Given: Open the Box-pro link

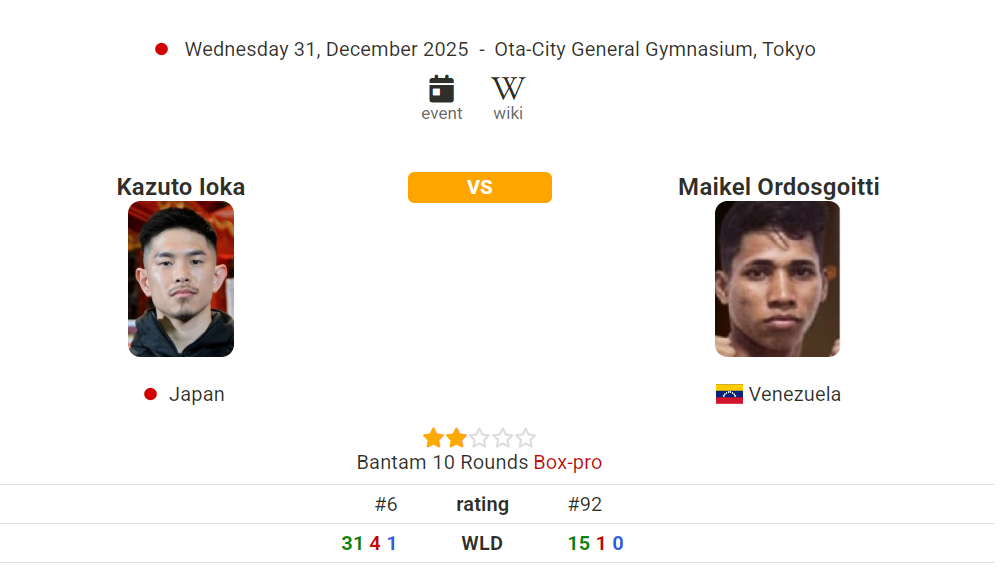Looking at the screenshot, I should tap(567, 463).
